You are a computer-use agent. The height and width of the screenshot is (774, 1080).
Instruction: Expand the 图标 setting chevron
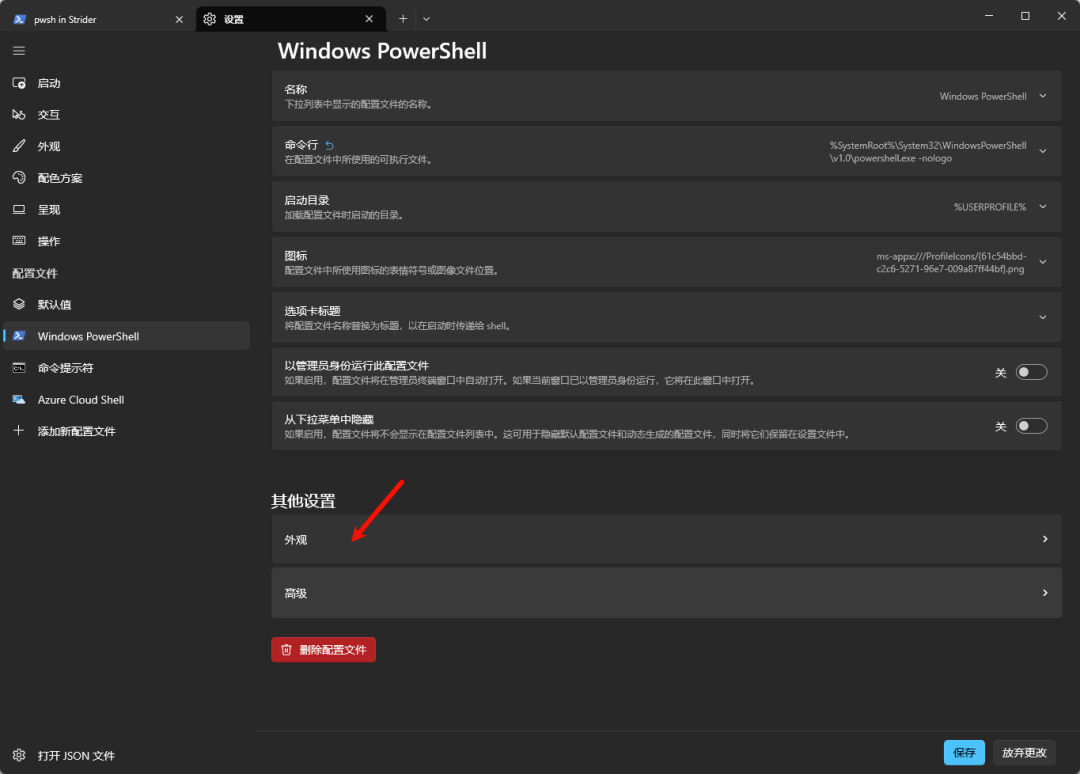click(x=1043, y=262)
